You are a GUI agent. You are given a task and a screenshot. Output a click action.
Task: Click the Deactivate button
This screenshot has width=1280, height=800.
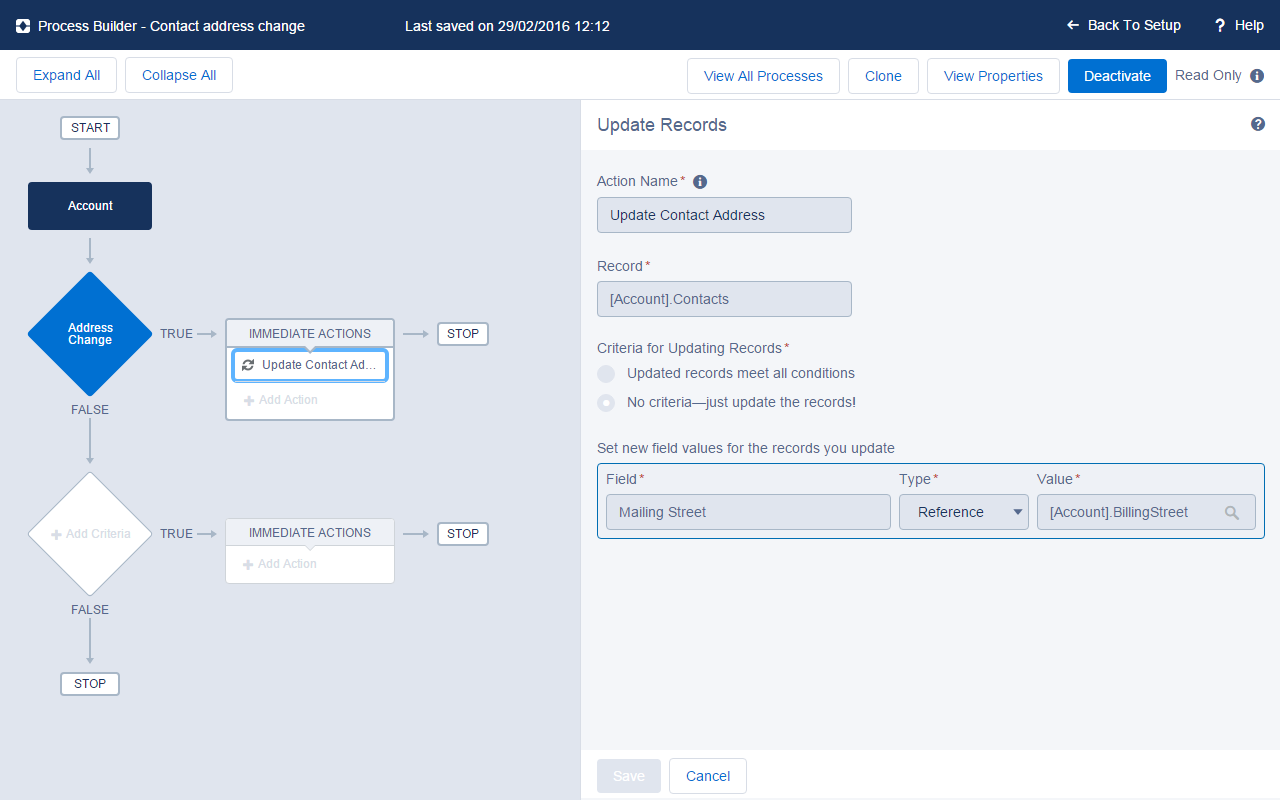[1117, 76]
